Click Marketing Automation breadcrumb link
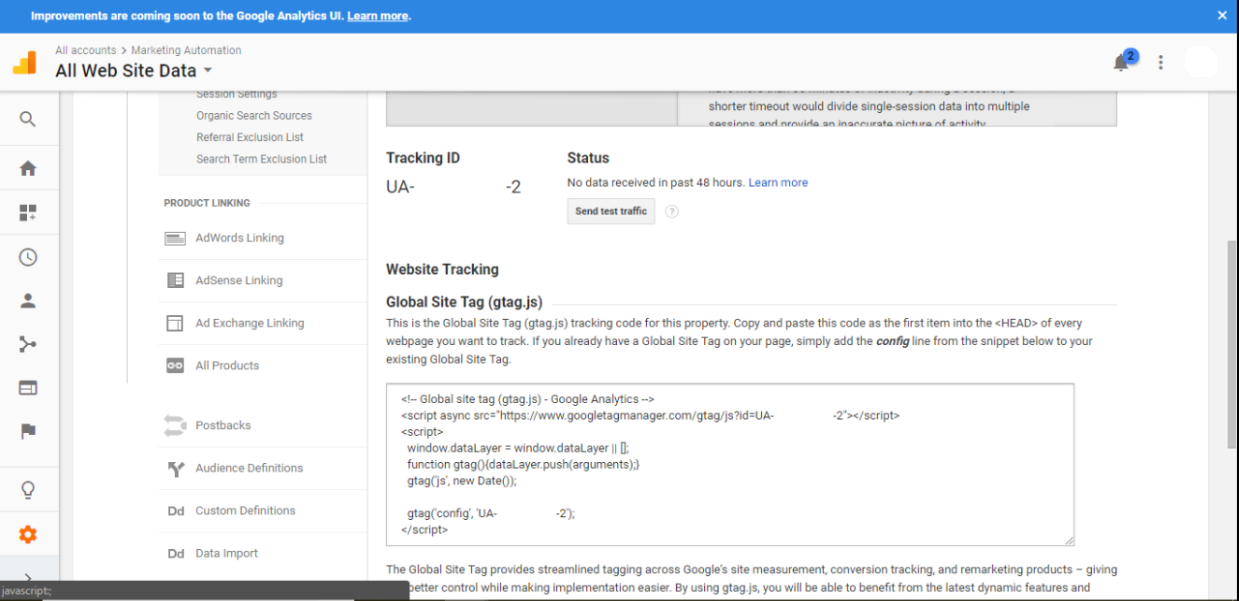1239x601 pixels. coord(186,50)
